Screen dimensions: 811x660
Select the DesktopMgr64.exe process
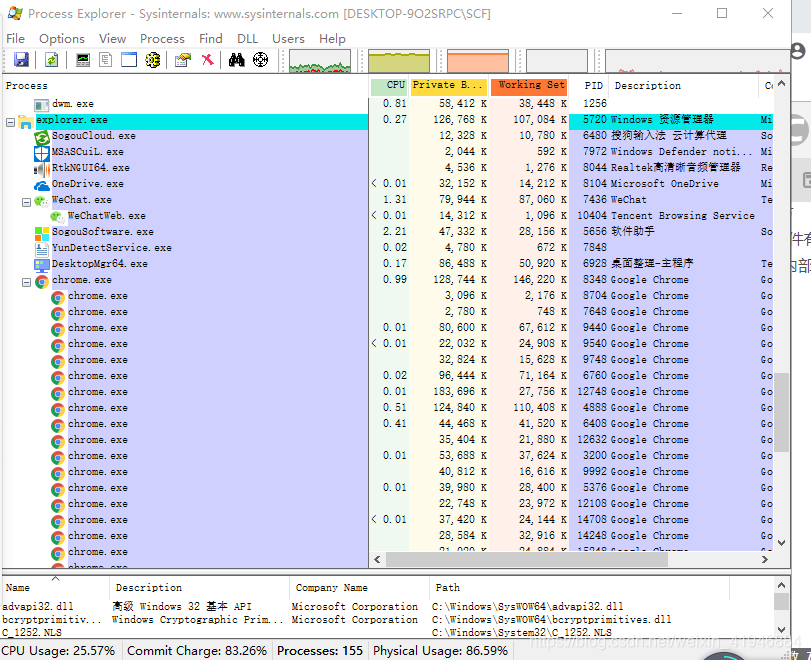coord(99,264)
